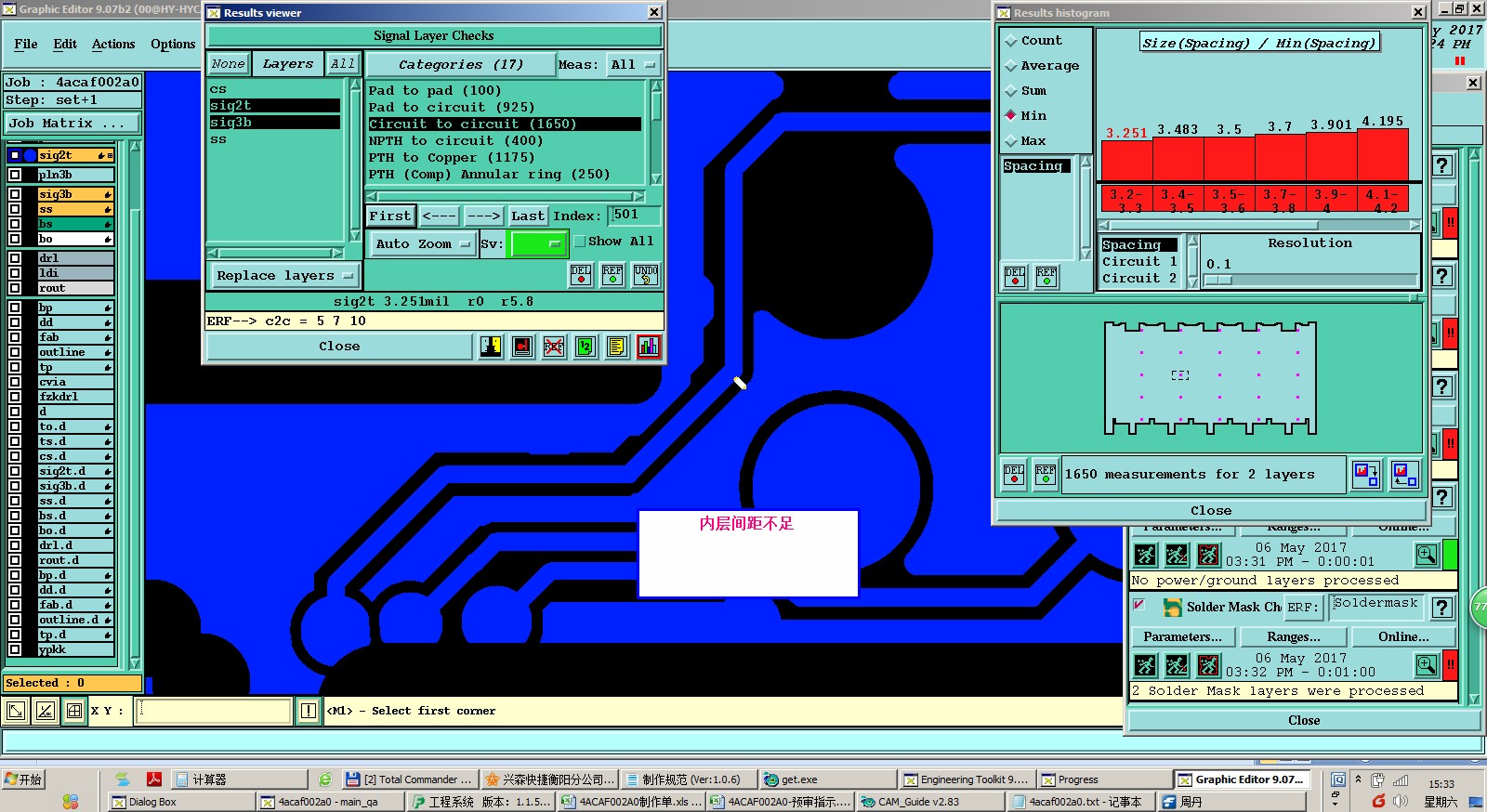Open 计算器 in the taskbar

(240, 779)
